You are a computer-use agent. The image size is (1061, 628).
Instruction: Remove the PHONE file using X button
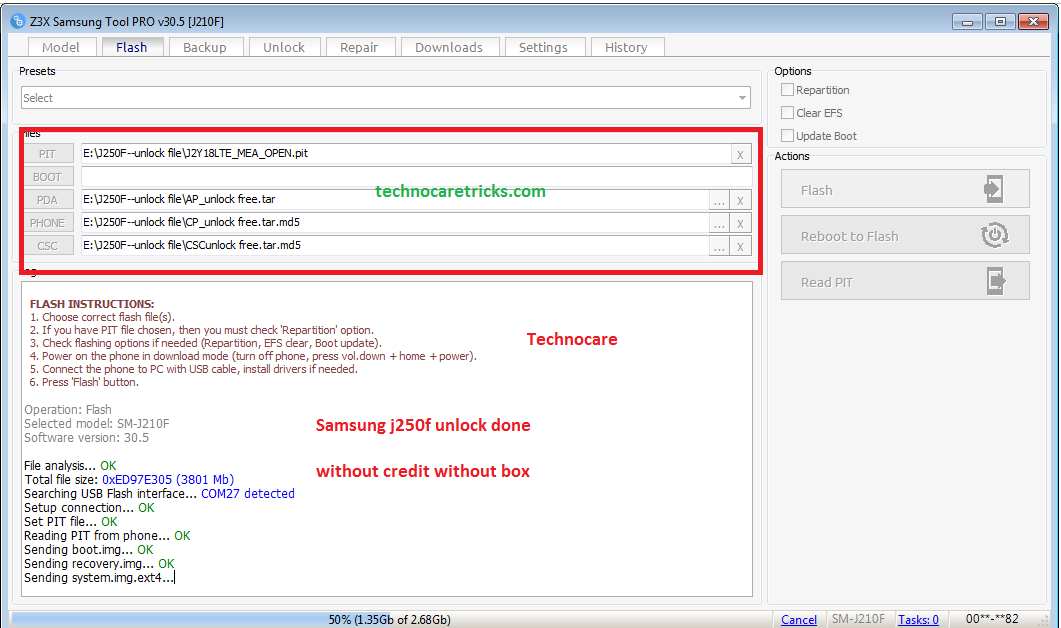point(740,223)
